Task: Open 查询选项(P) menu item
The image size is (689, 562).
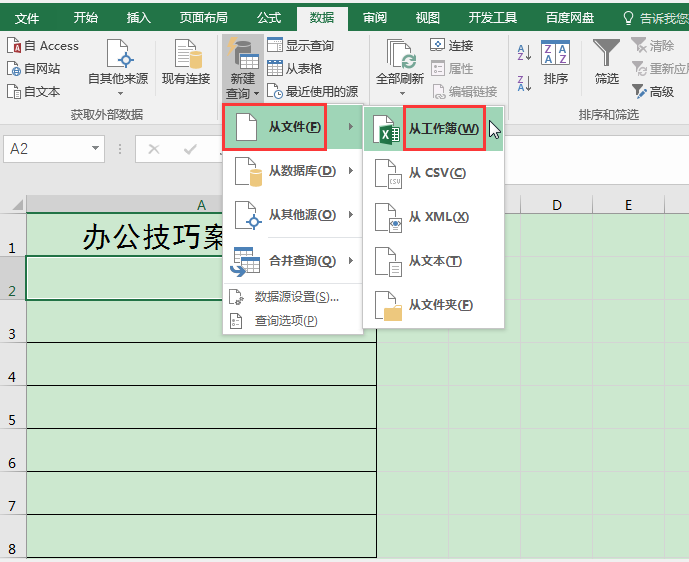Action: (x=293, y=321)
